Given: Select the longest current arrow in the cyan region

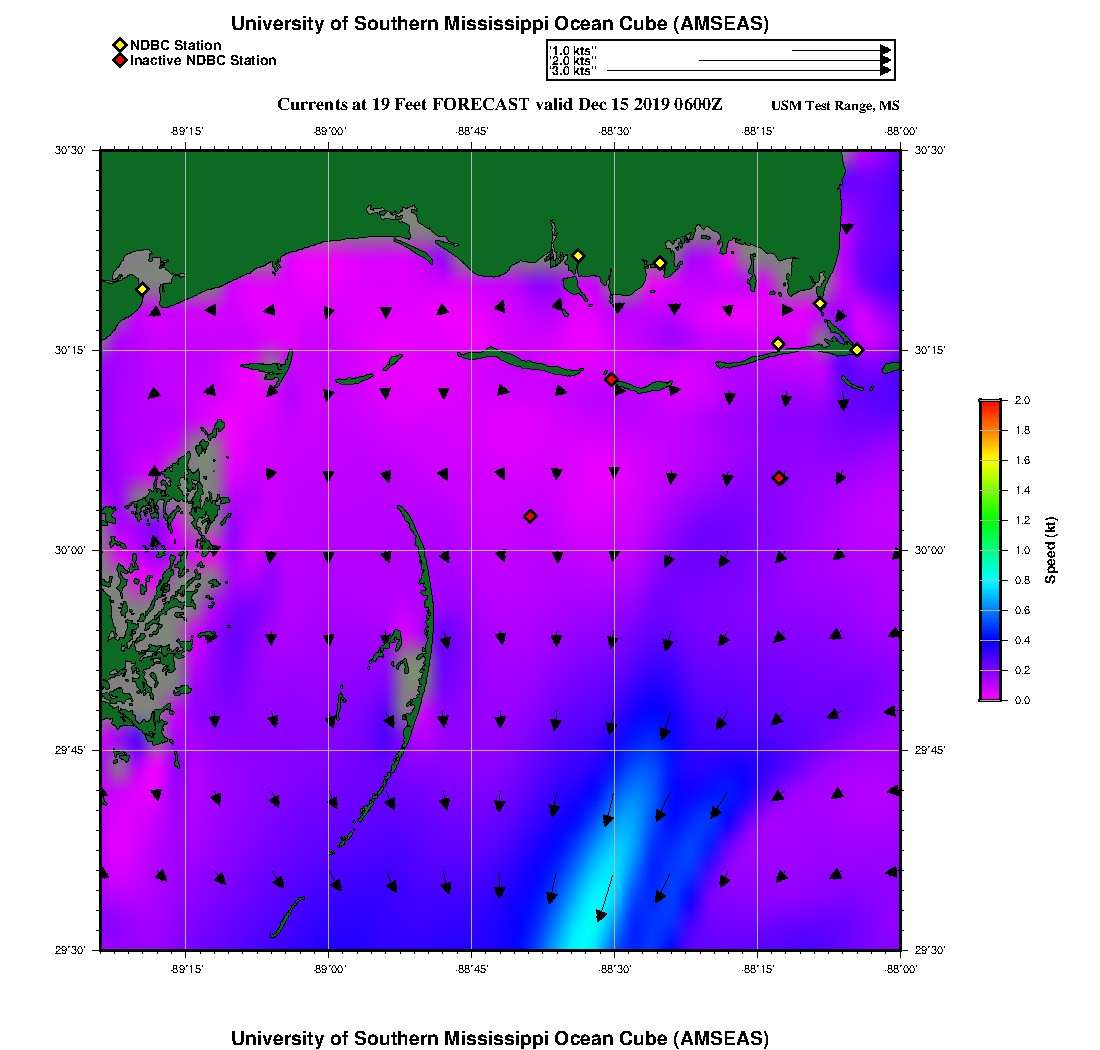Looking at the screenshot, I should 605,897.
